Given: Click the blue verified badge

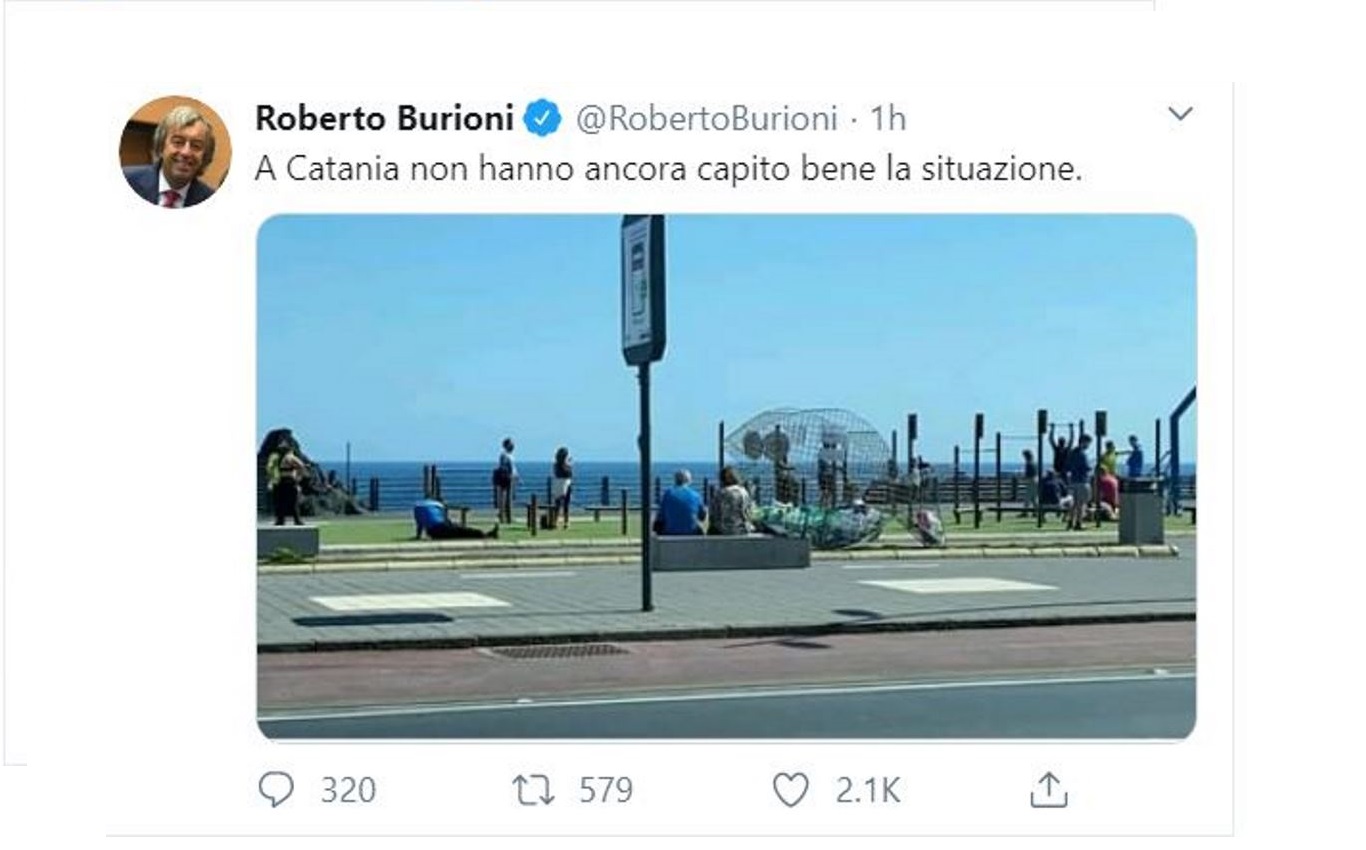Looking at the screenshot, I should click(x=543, y=119).
